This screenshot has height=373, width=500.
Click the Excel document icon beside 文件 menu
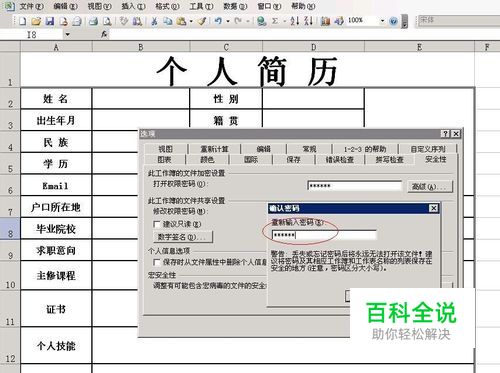(9, 6)
